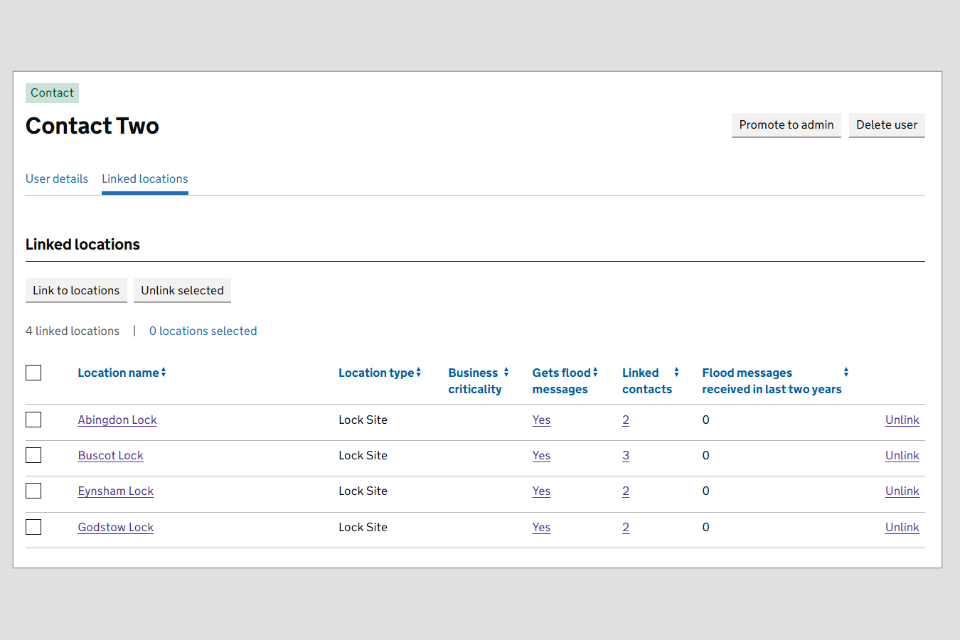Check the Abingdon Lock row checkbox
The height and width of the screenshot is (640, 960).
(x=34, y=420)
